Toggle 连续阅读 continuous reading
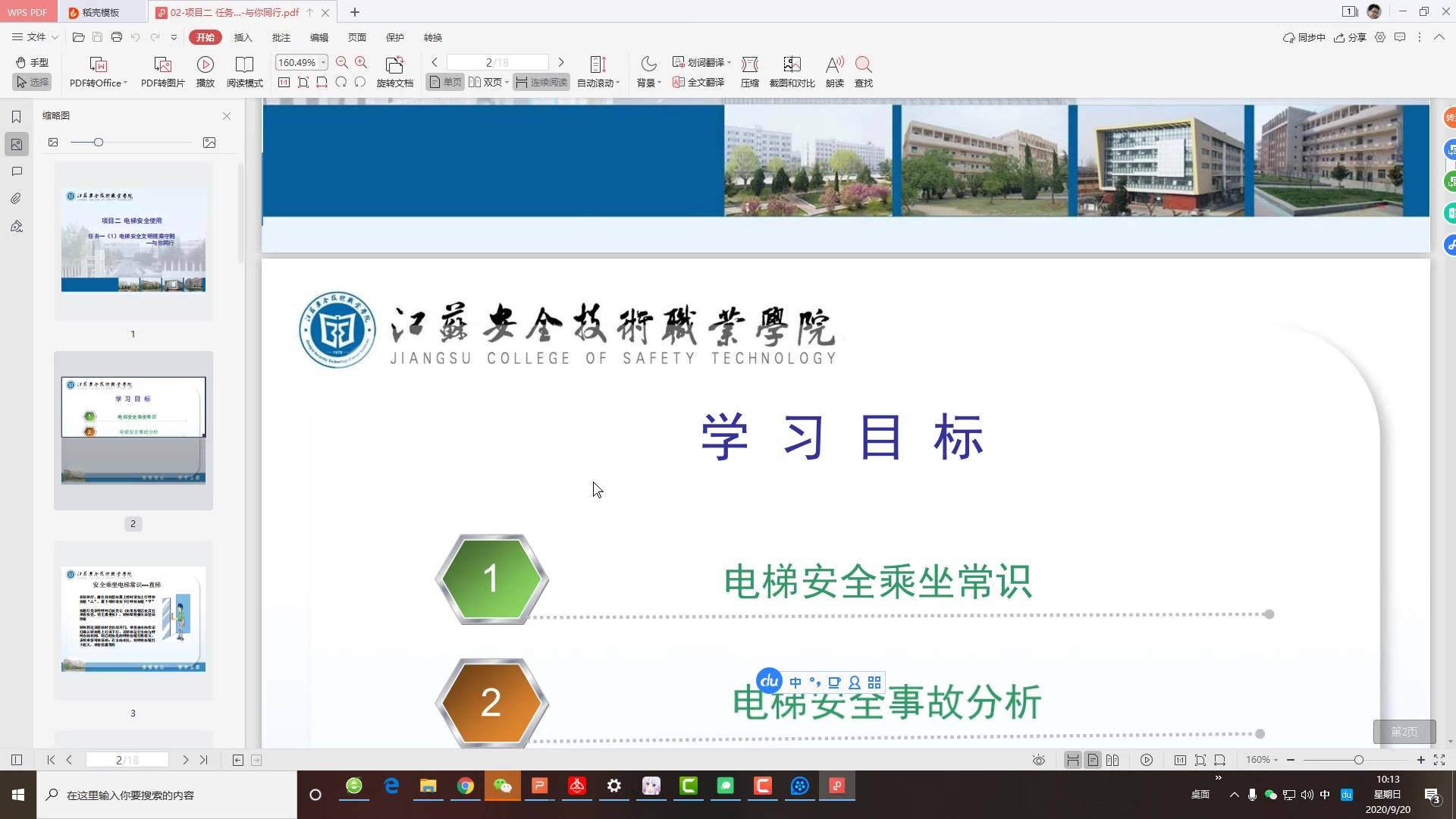This screenshot has width=1456, height=819. point(541,82)
